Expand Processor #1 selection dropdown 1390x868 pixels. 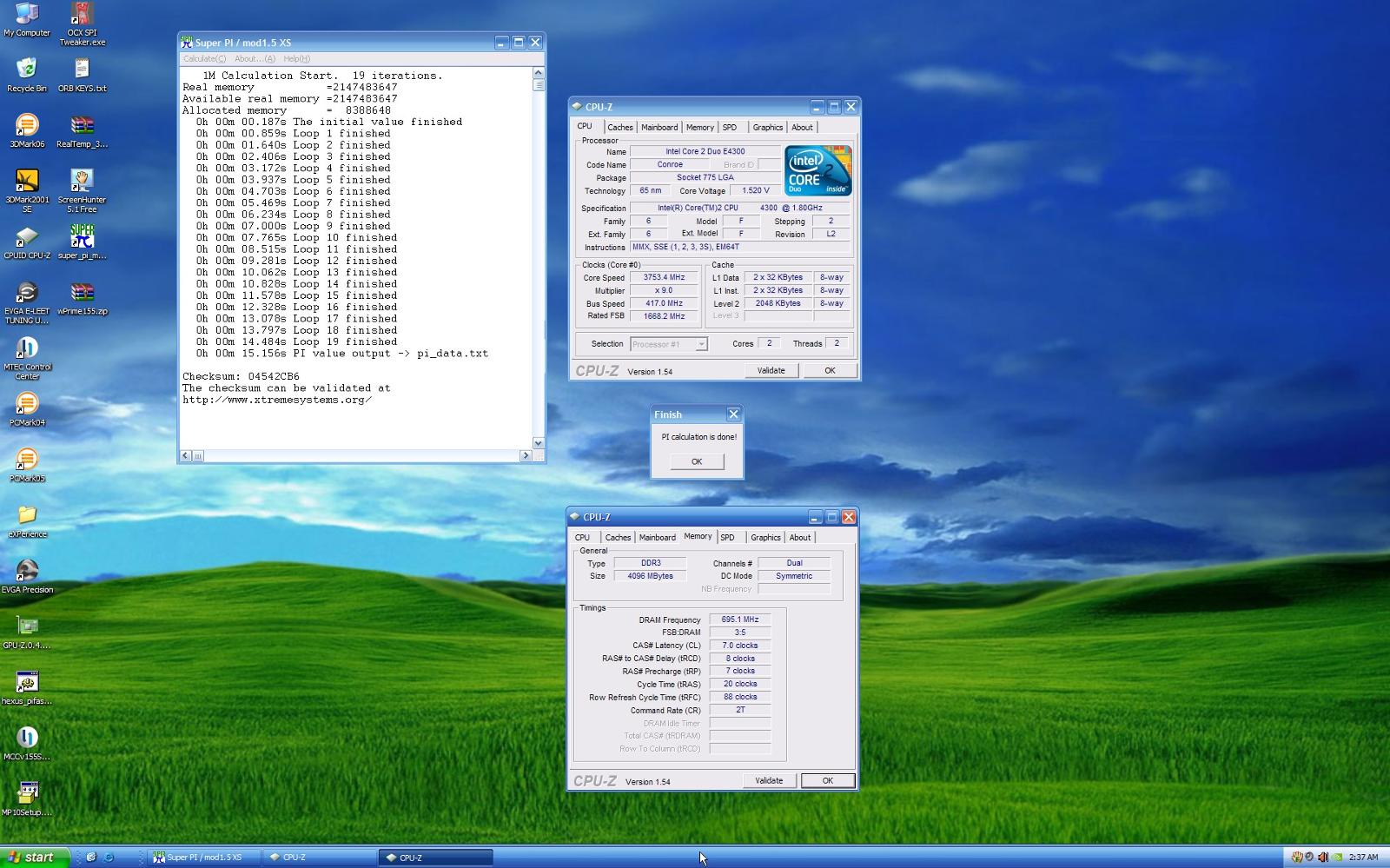click(701, 344)
